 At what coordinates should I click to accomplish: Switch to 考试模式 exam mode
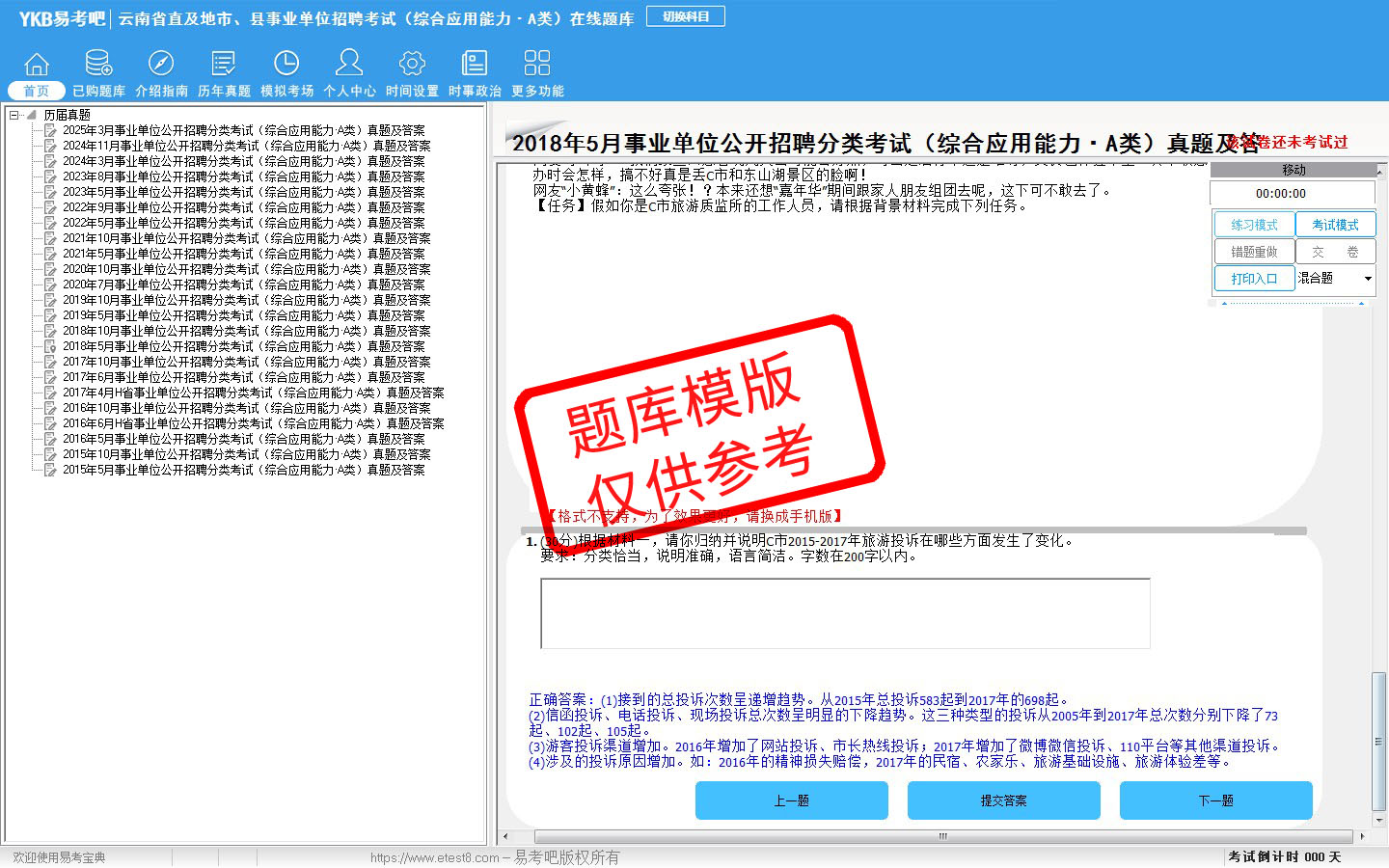(1335, 225)
